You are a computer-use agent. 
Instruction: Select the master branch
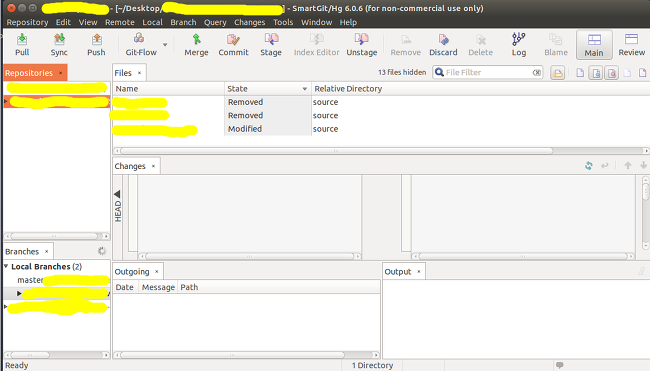pos(30,280)
